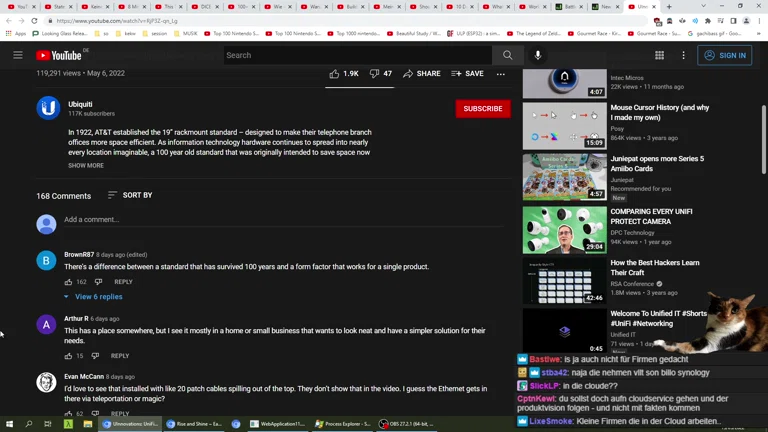Start voice search with microphone icon

[x=537, y=55]
